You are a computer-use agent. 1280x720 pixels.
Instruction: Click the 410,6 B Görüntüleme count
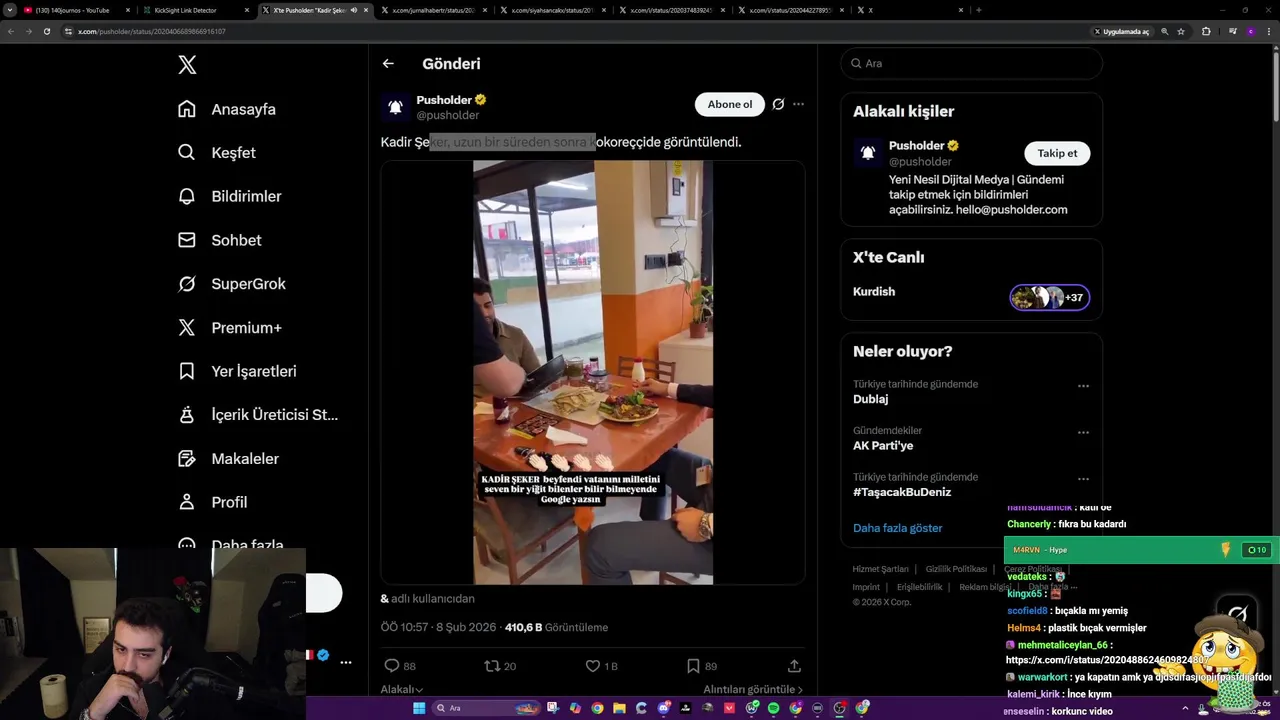pos(556,627)
